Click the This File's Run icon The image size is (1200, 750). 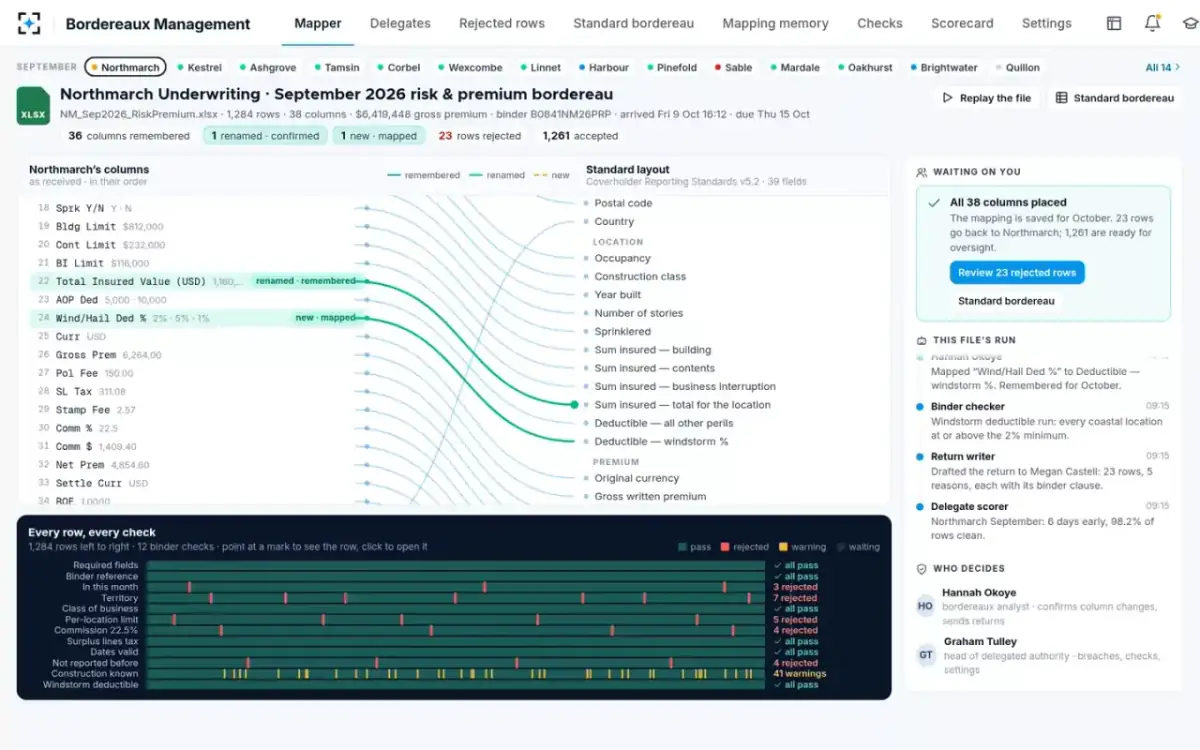click(x=922, y=340)
